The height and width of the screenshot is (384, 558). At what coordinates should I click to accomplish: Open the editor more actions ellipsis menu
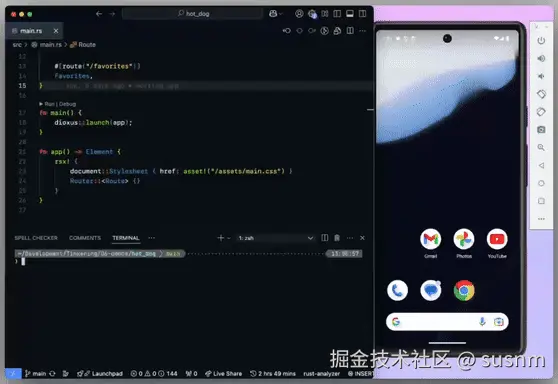[362, 31]
